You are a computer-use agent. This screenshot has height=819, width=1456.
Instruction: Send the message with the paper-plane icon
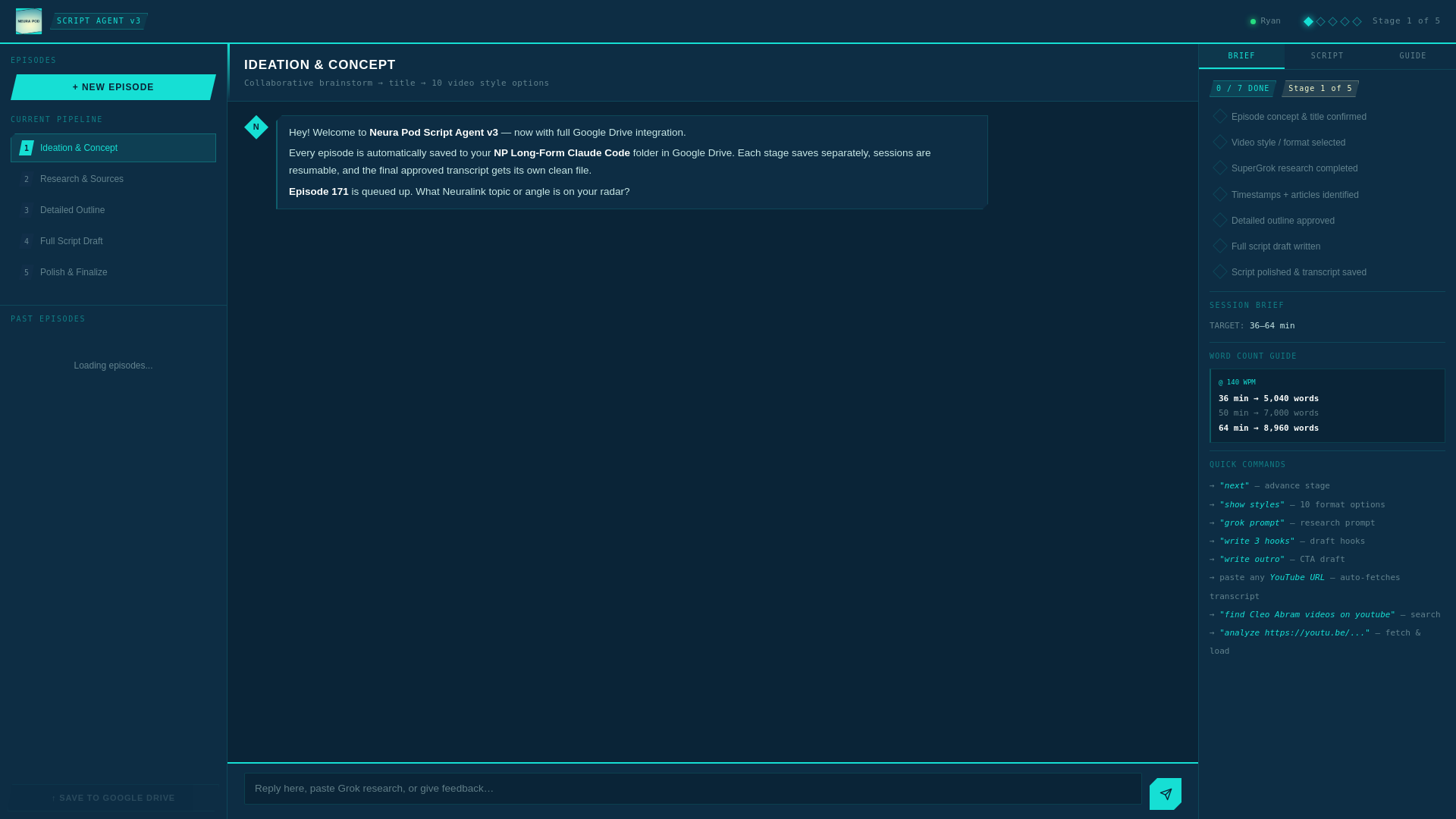(x=1166, y=794)
